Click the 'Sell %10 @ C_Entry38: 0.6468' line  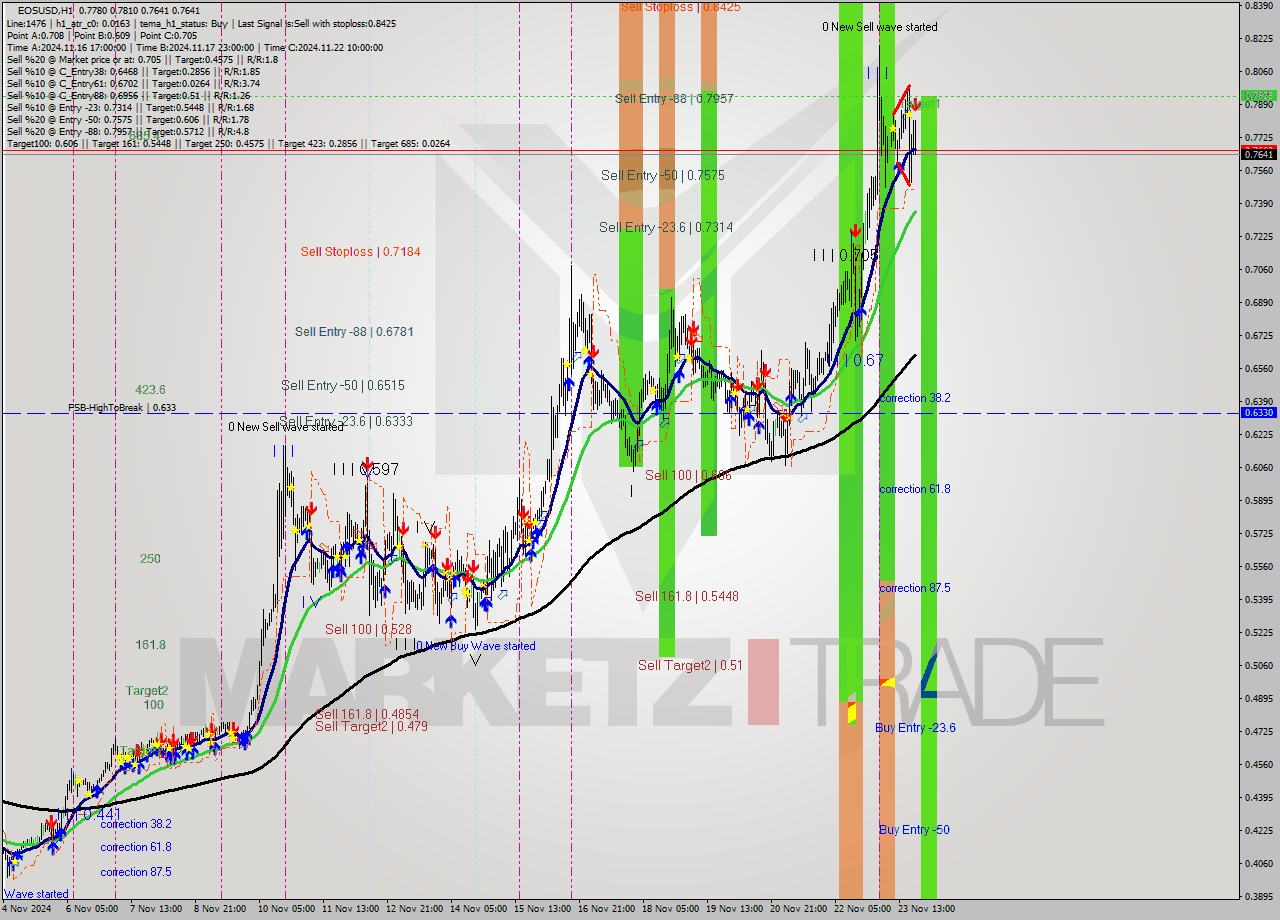[x=133, y=72]
